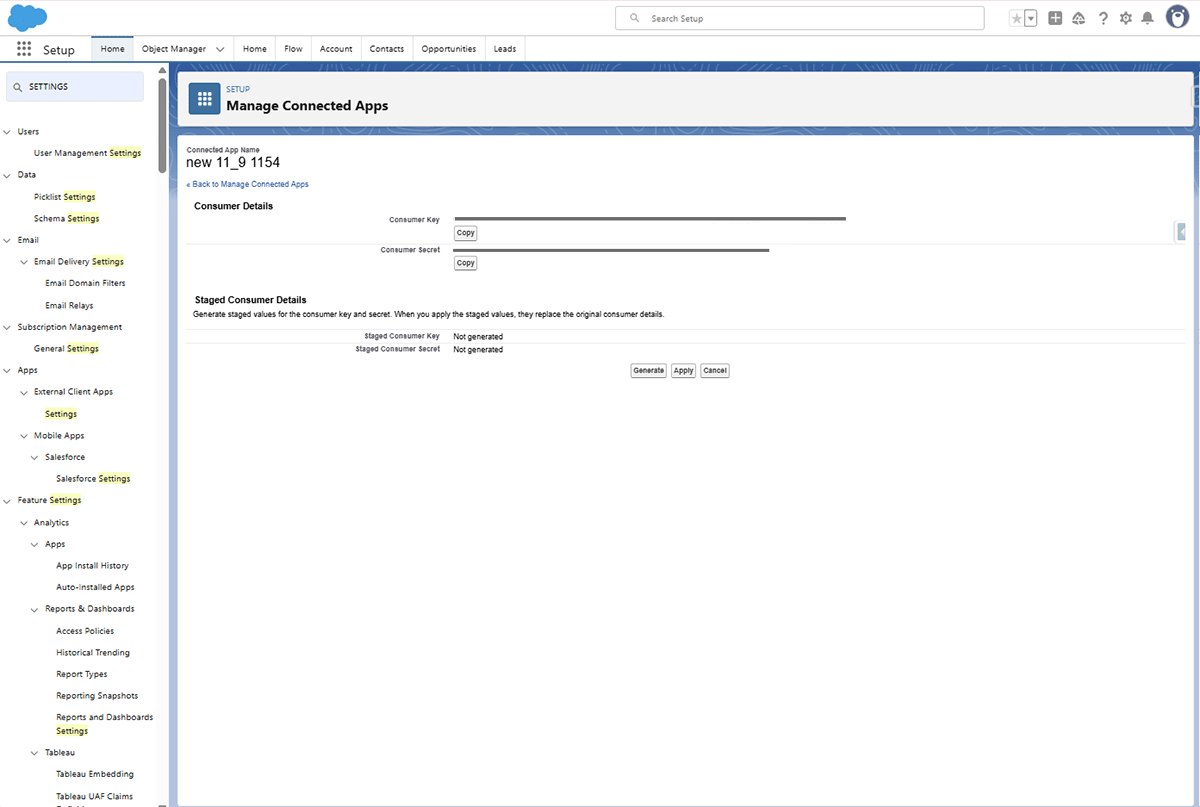Expand the Object Manager tab dropdown
The width and height of the screenshot is (1200, 807).
coord(220,49)
